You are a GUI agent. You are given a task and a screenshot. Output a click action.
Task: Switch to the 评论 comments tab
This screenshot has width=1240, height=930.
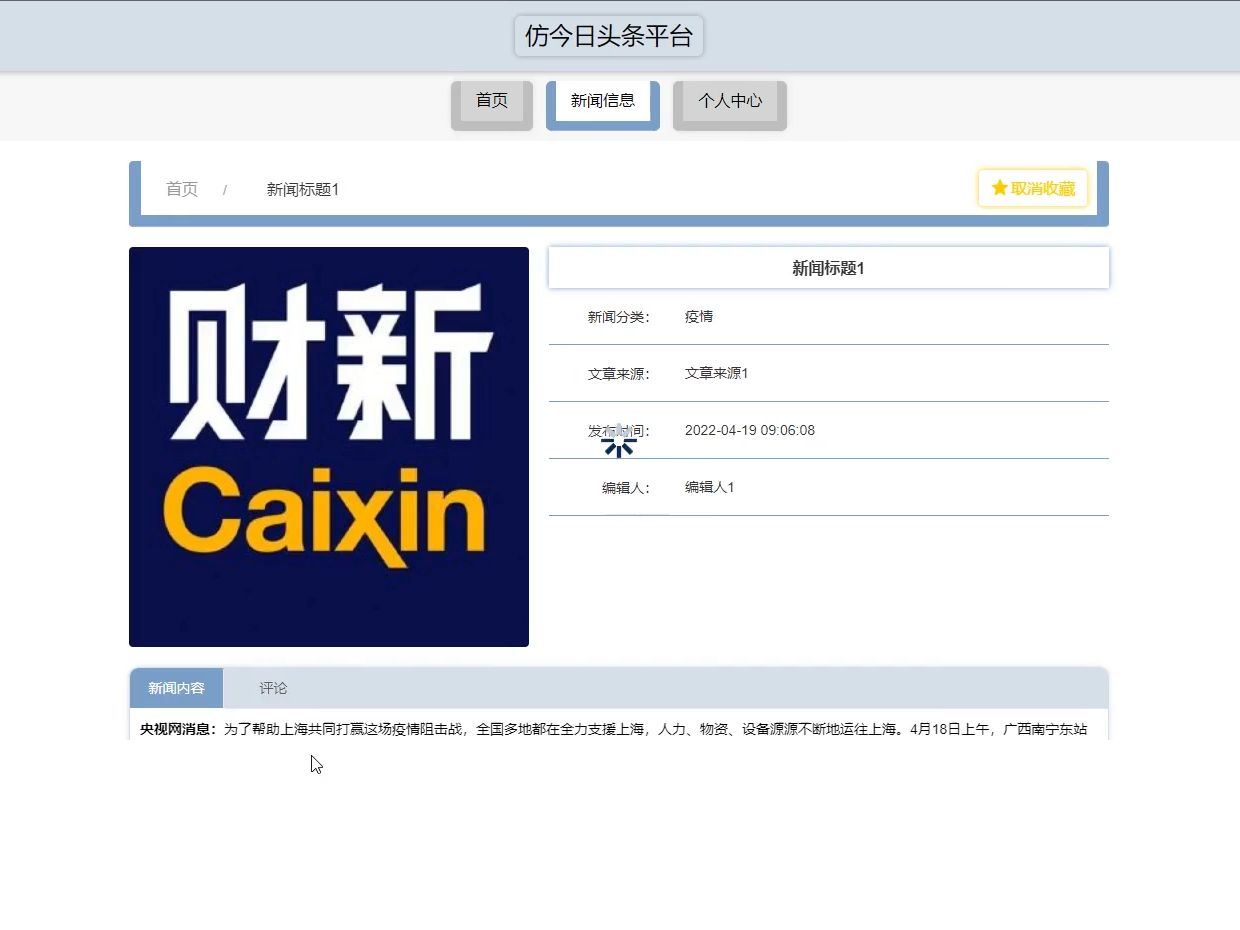tap(273, 688)
